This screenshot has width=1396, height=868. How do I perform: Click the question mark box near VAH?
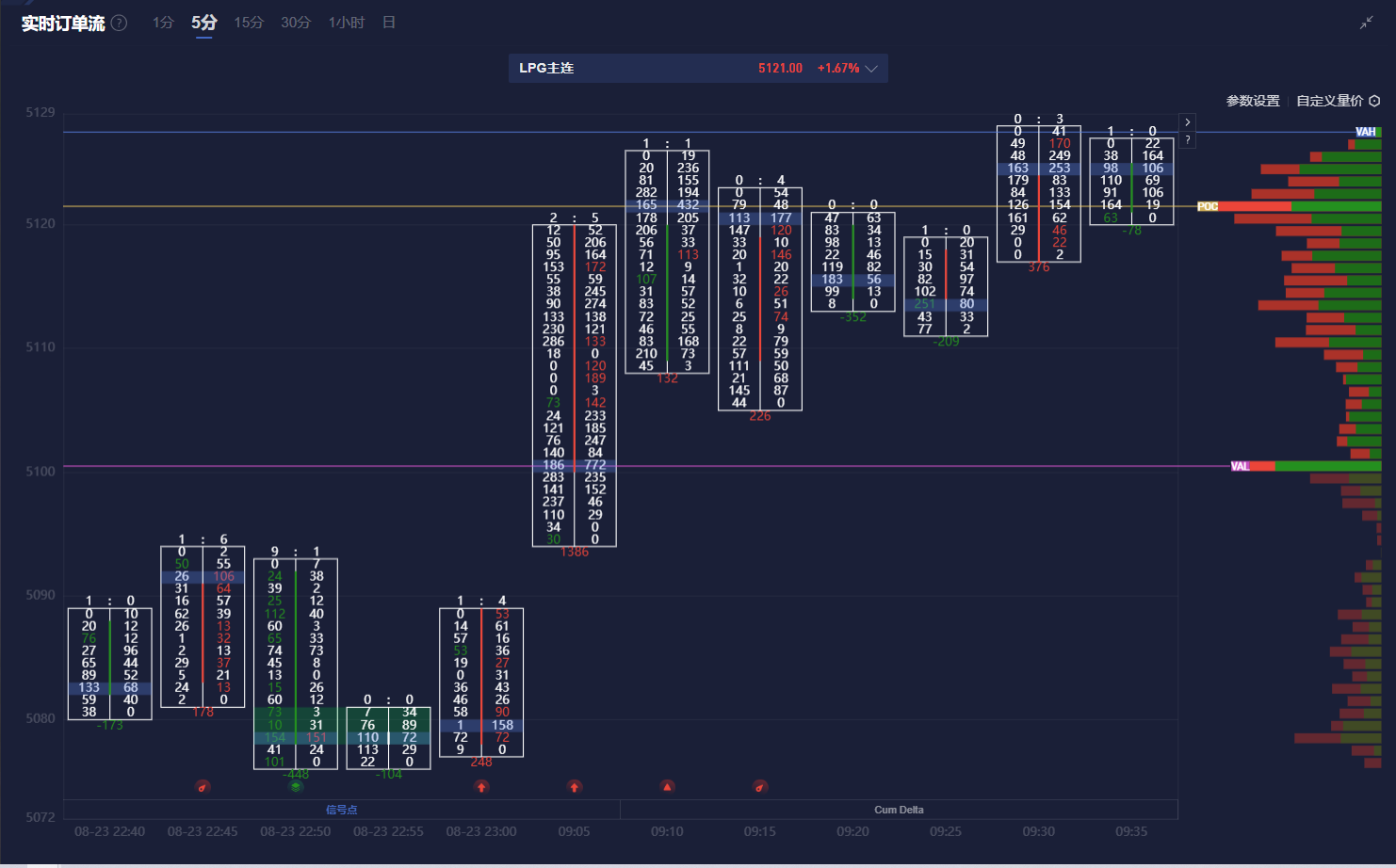pyautogui.click(x=1188, y=140)
